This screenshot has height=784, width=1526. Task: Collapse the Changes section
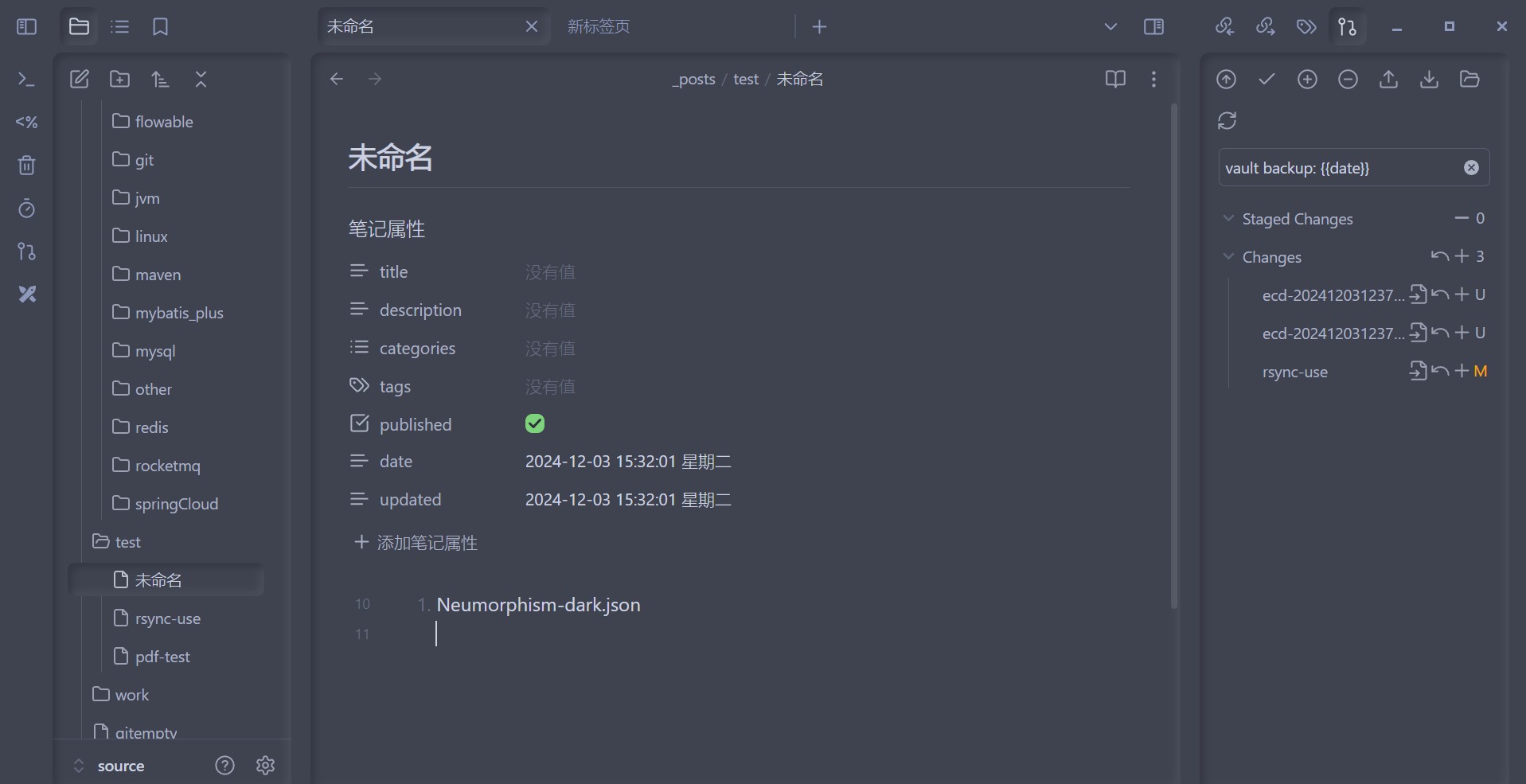1228,256
